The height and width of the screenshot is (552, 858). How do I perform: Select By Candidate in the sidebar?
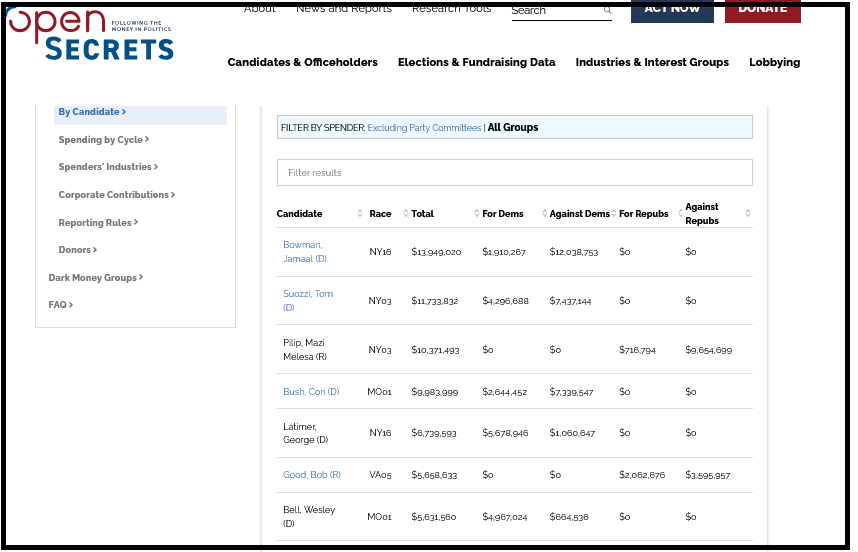(92, 112)
